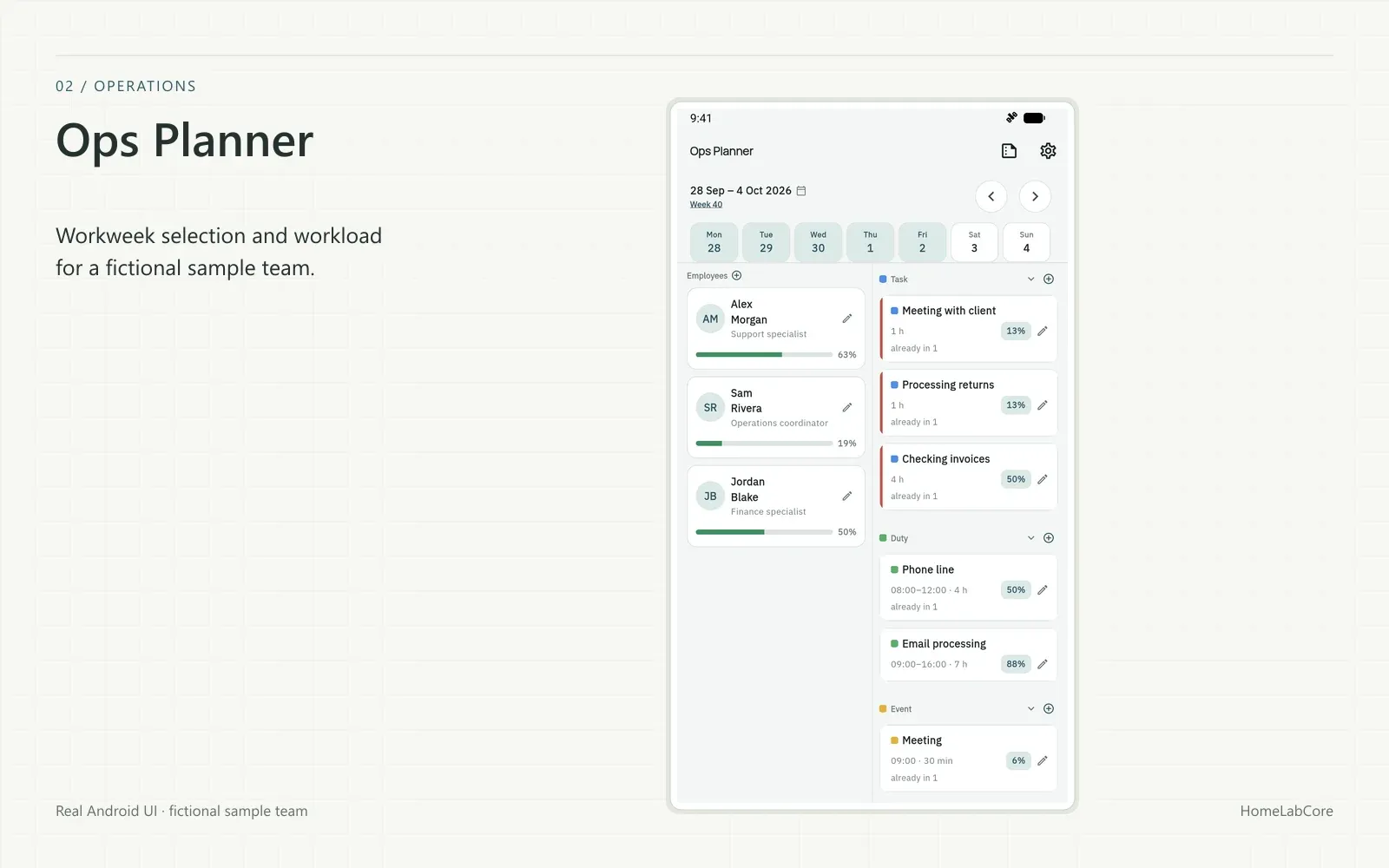Edit Alex Morgan employee card

[x=846, y=319]
